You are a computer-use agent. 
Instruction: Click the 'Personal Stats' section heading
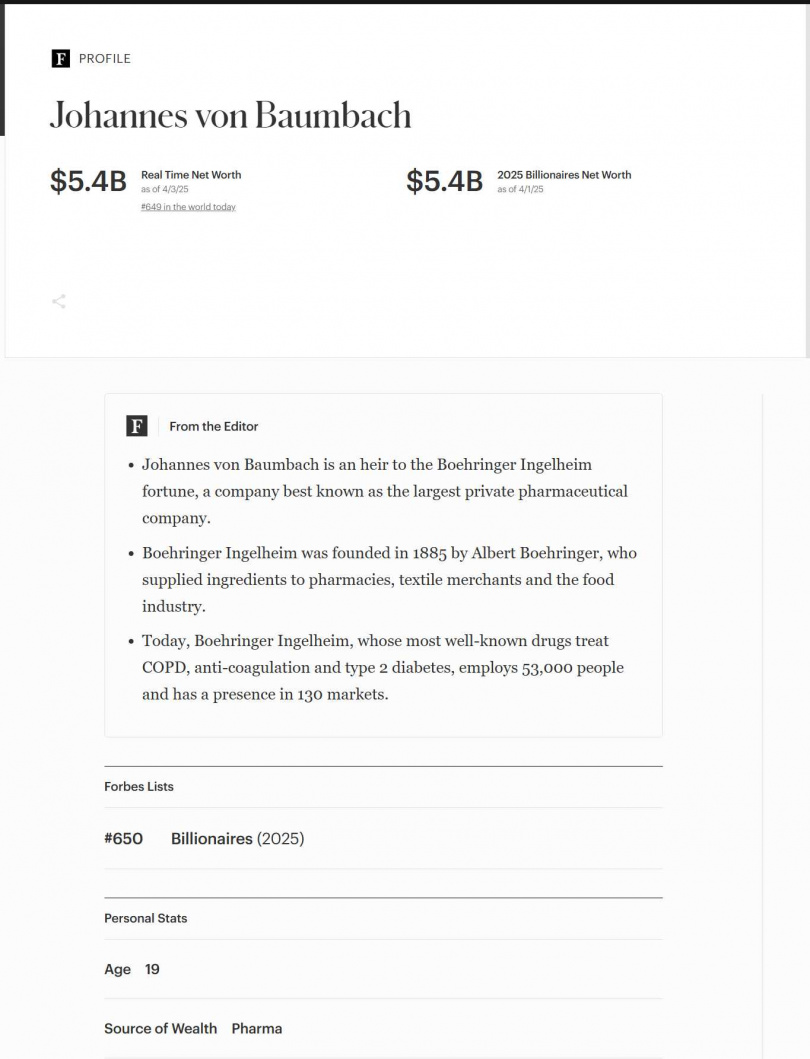(145, 918)
